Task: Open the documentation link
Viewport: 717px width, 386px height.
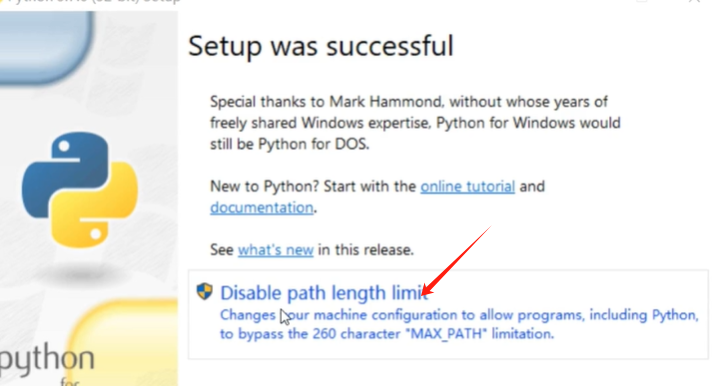Action: click(x=262, y=208)
